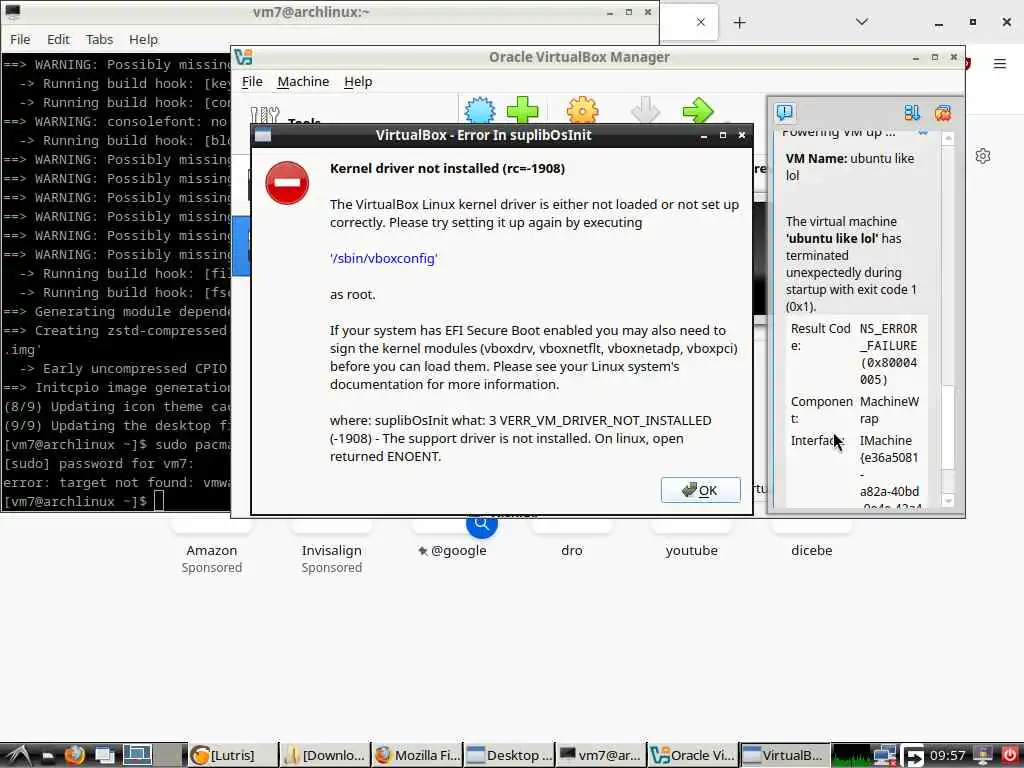Open terminal Edit menu
The image size is (1024, 768).
pos(58,39)
